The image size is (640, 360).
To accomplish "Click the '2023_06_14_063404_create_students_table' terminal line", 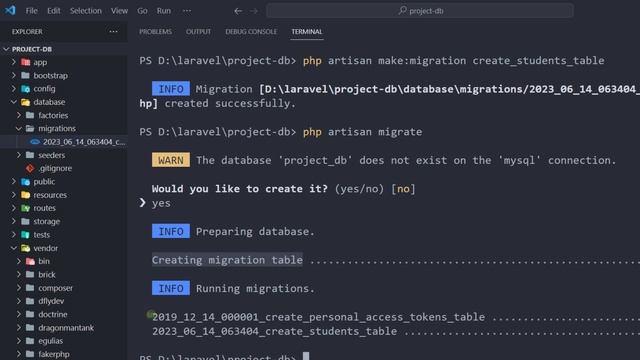I will click(274, 331).
